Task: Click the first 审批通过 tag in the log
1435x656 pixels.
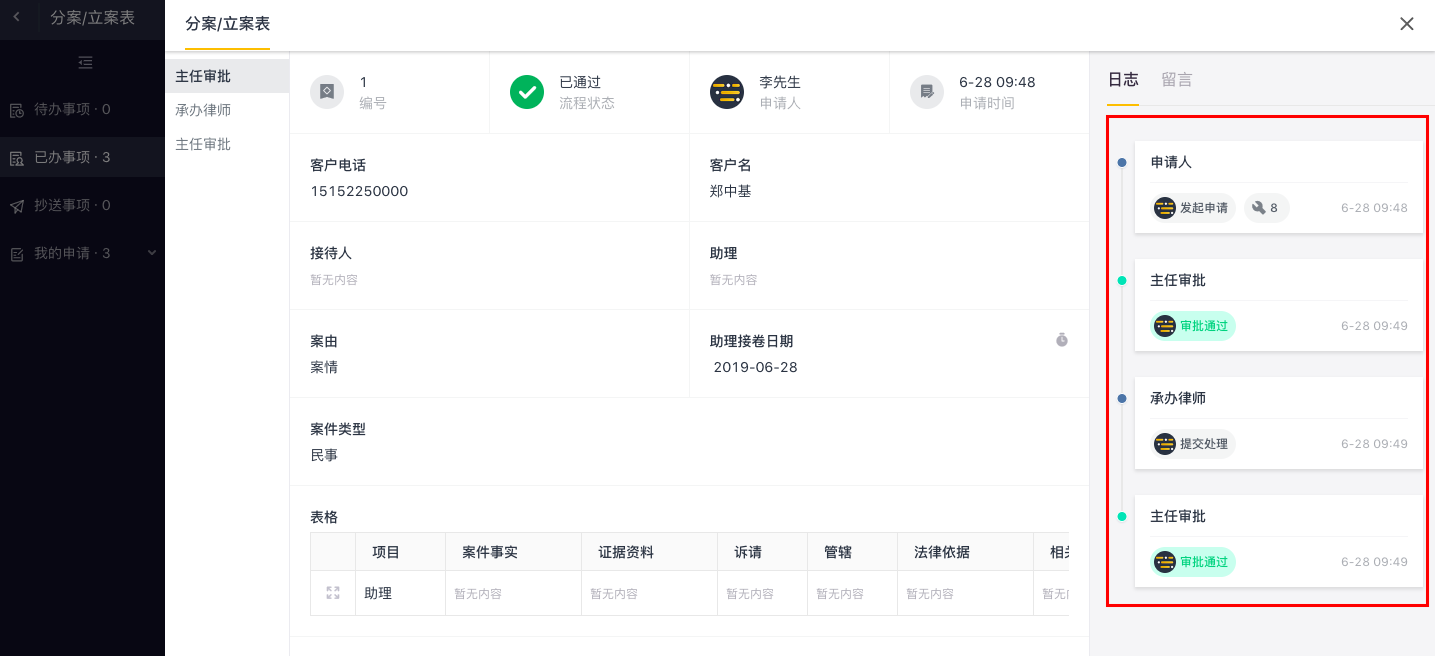Action: point(1194,326)
